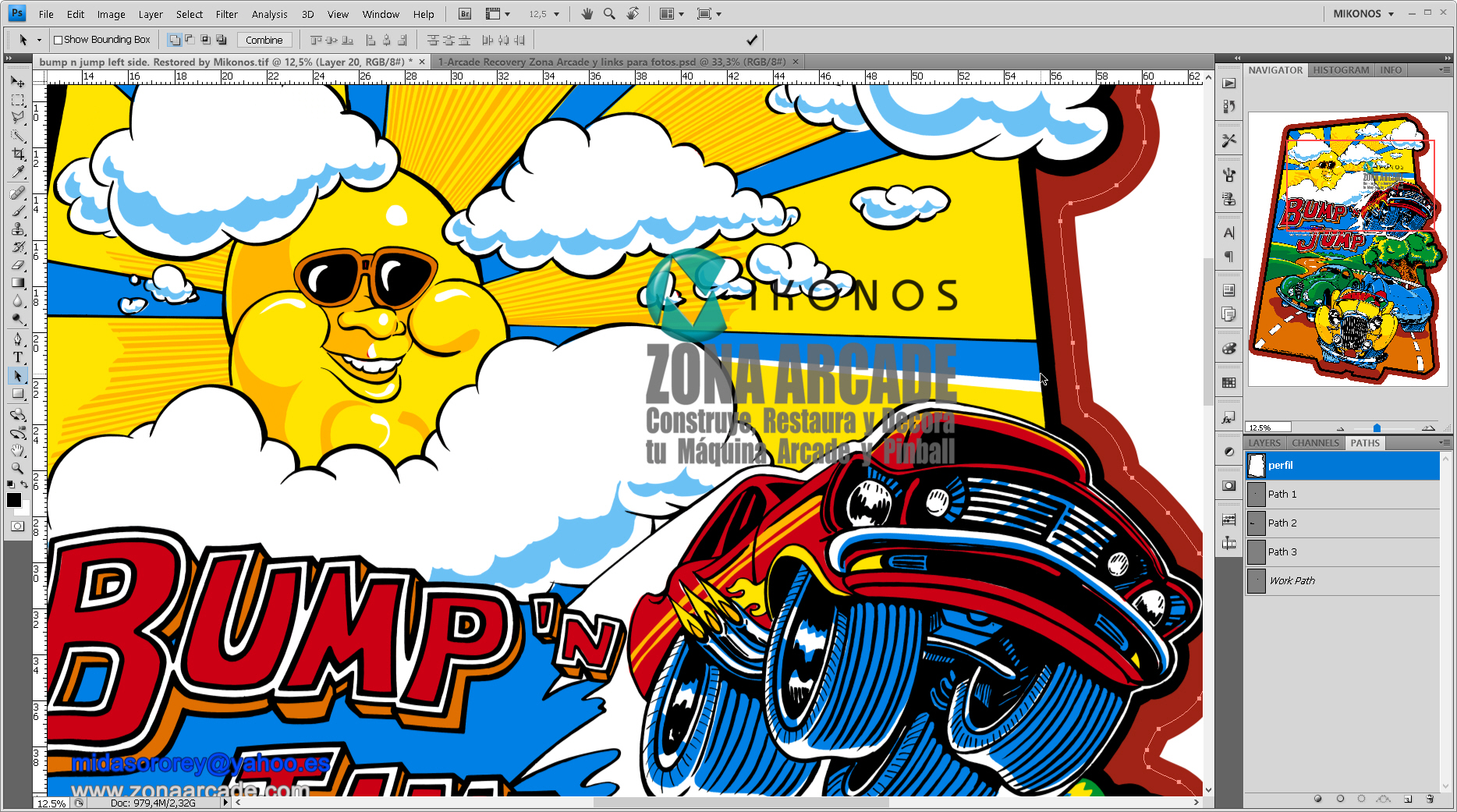Image resolution: width=1457 pixels, height=812 pixels.
Task: Click the Navigator zoom slider
Action: (1376, 427)
